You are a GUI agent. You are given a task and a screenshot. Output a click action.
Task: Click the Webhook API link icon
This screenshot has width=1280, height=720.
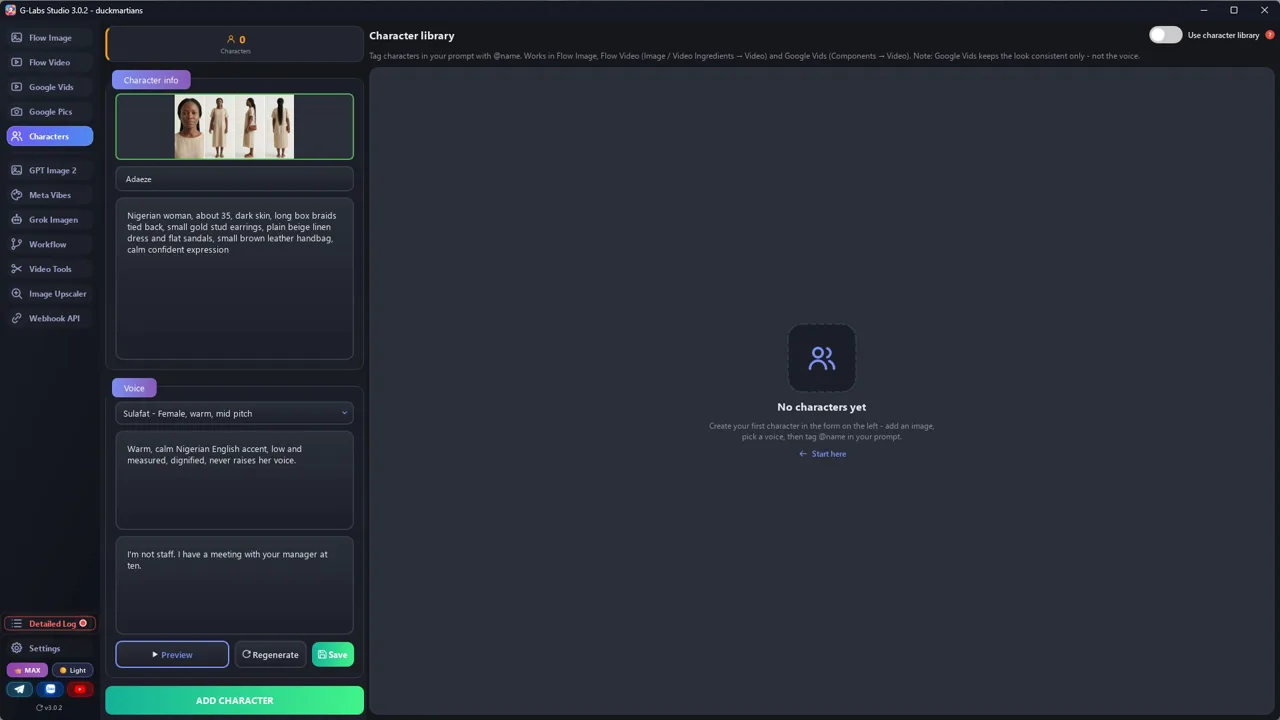coord(16,318)
